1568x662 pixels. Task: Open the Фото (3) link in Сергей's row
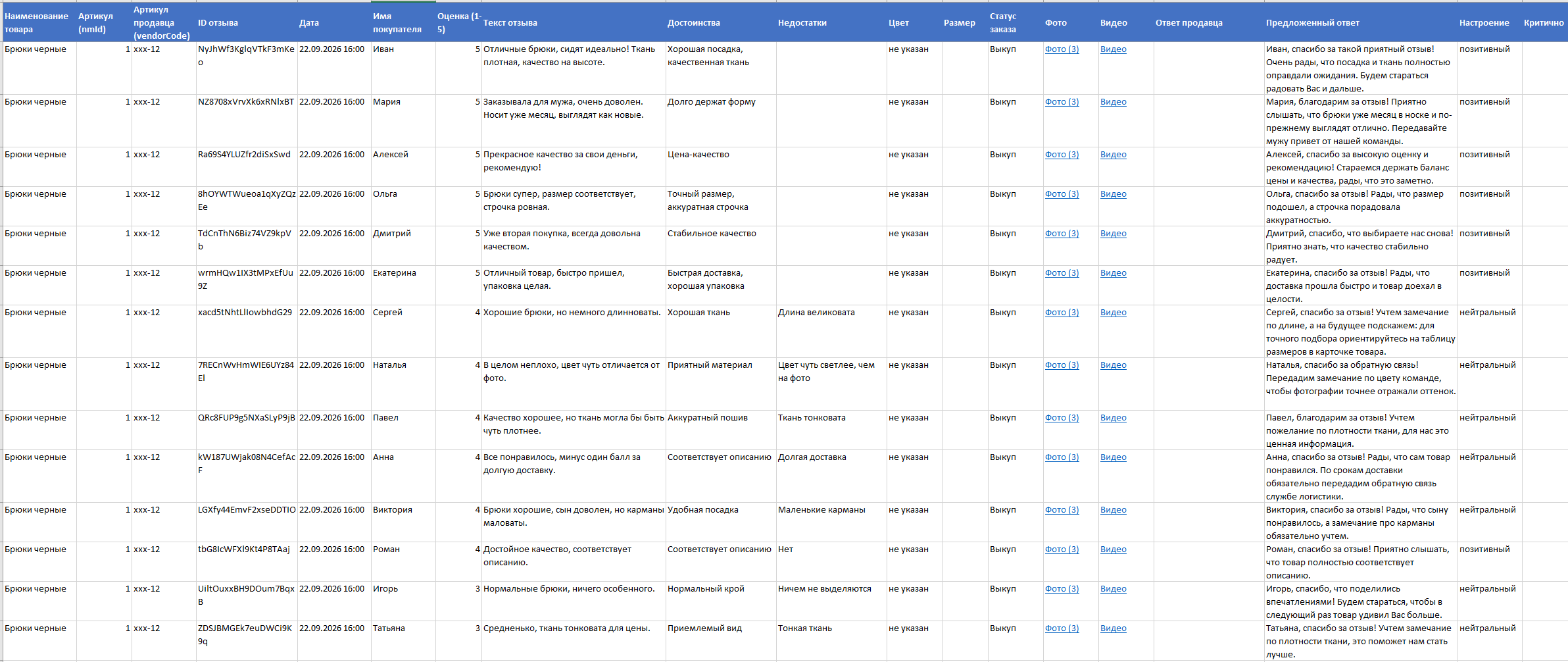pos(1062,313)
